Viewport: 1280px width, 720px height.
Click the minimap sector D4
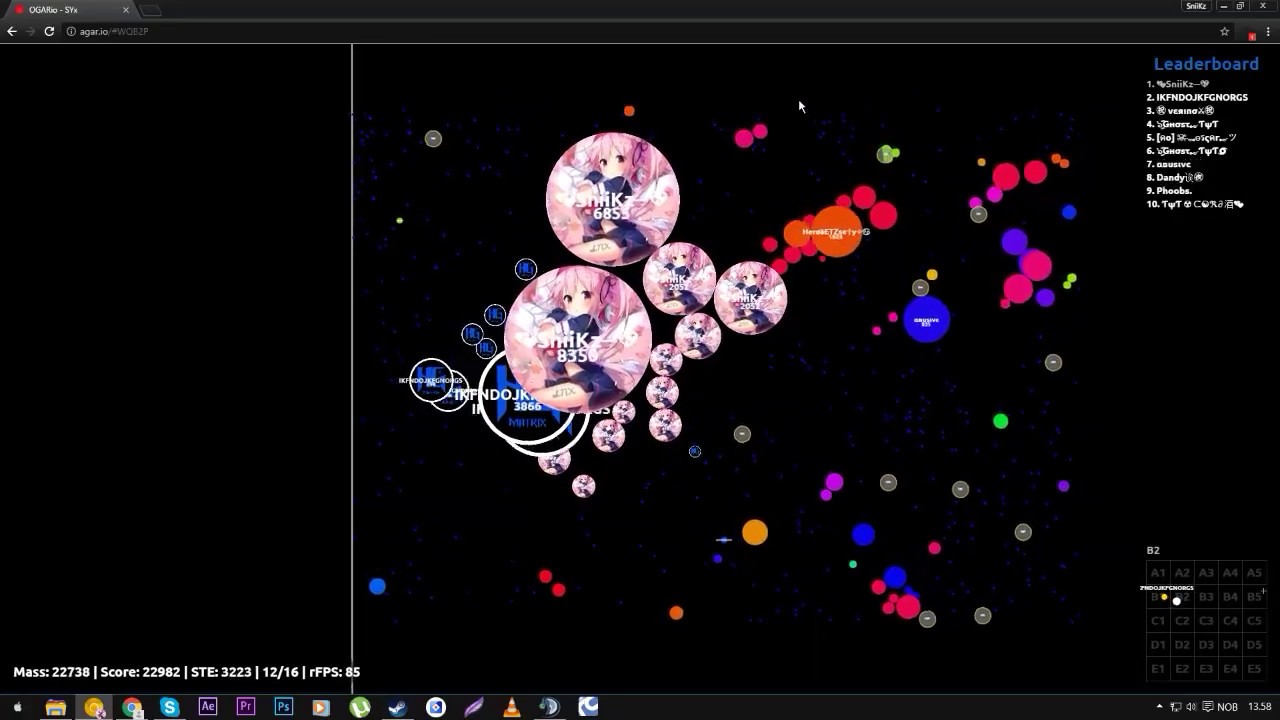coord(1230,645)
